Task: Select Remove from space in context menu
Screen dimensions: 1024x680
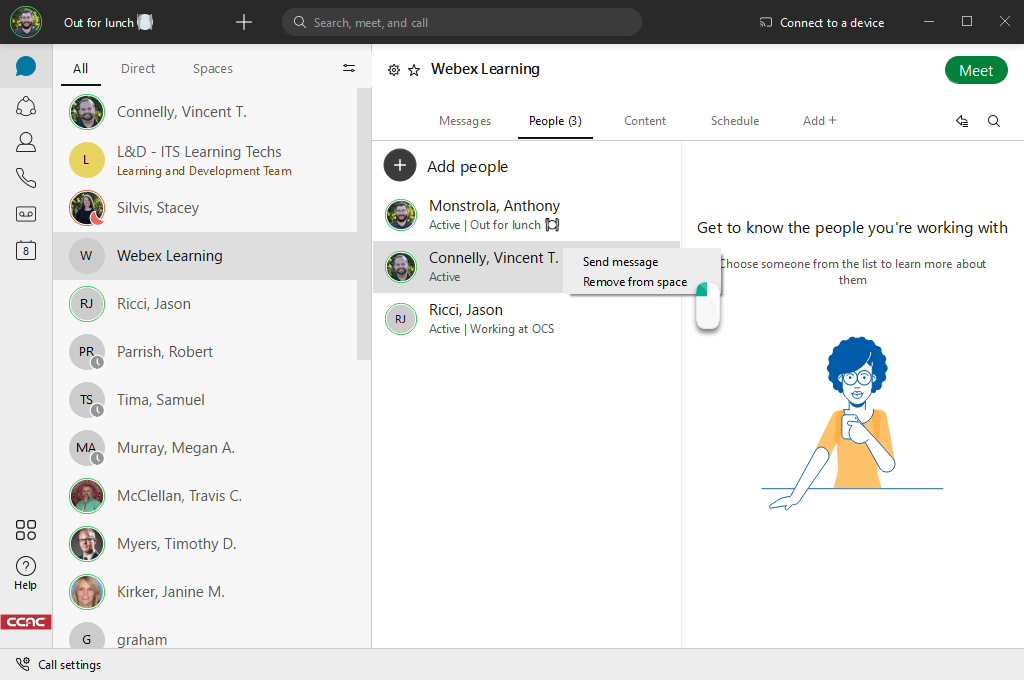Action: click(x=633, y=282)
